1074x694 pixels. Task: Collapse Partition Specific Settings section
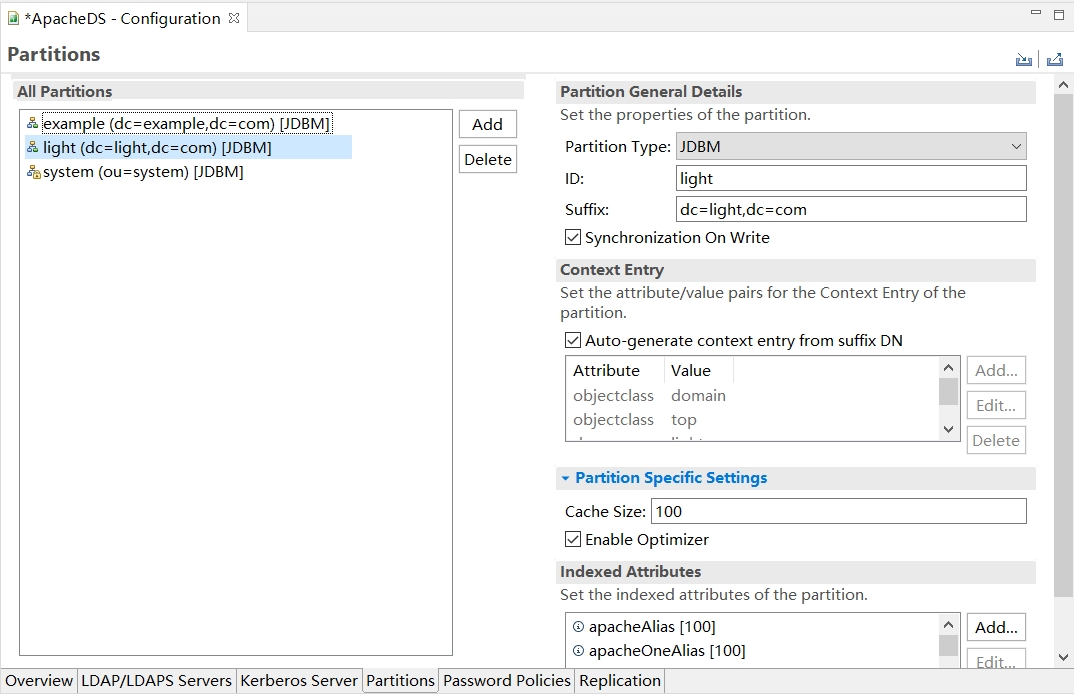(566, 479)
